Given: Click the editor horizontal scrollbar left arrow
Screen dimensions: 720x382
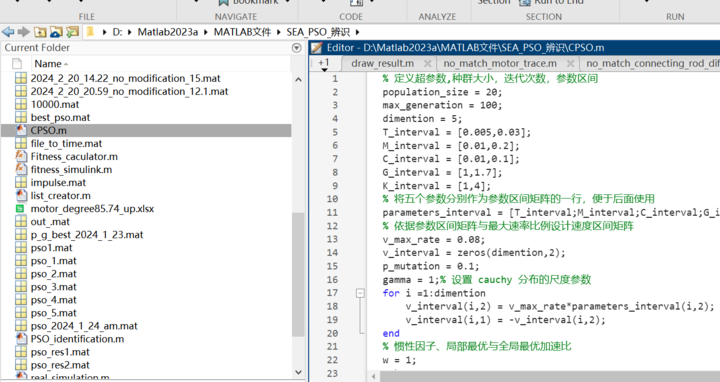Looking at the screenshot, I should click(x=373, y=376).
